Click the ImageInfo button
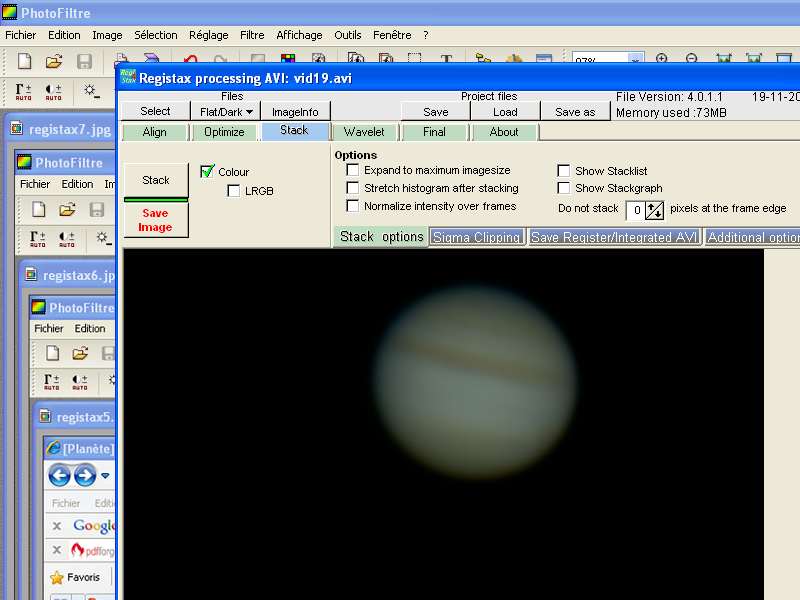The width and height of the screenshot is (800, 600). point(295,111)
